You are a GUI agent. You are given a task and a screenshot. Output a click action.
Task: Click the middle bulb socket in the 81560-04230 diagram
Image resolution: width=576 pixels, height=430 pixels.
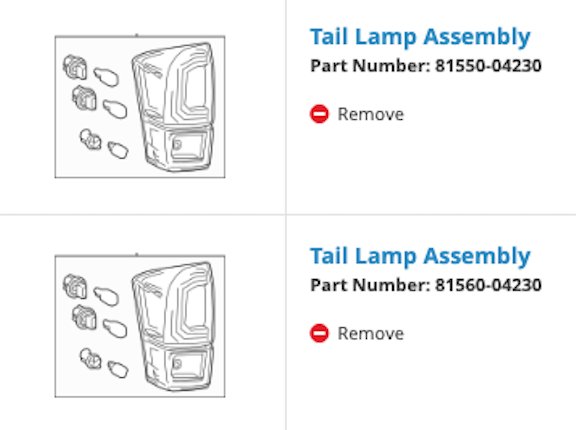pyautogui.click(x=84, y=317)
